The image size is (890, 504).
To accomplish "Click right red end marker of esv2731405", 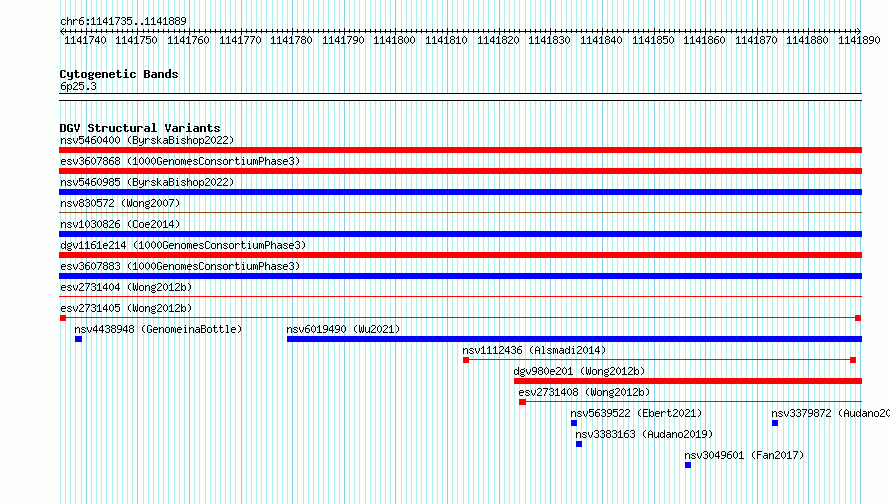I will (858, 318).
